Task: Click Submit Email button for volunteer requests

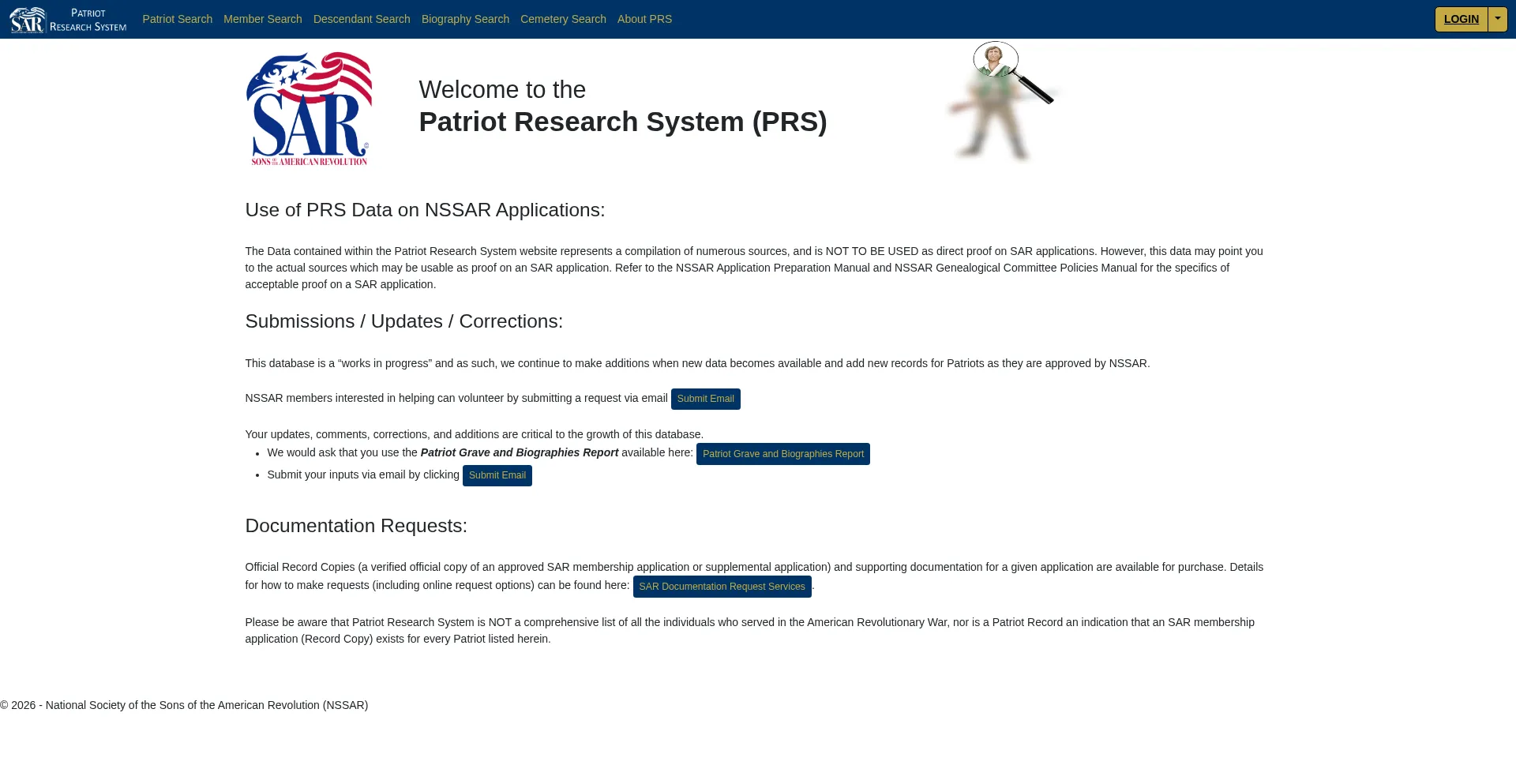Action: 706,399
